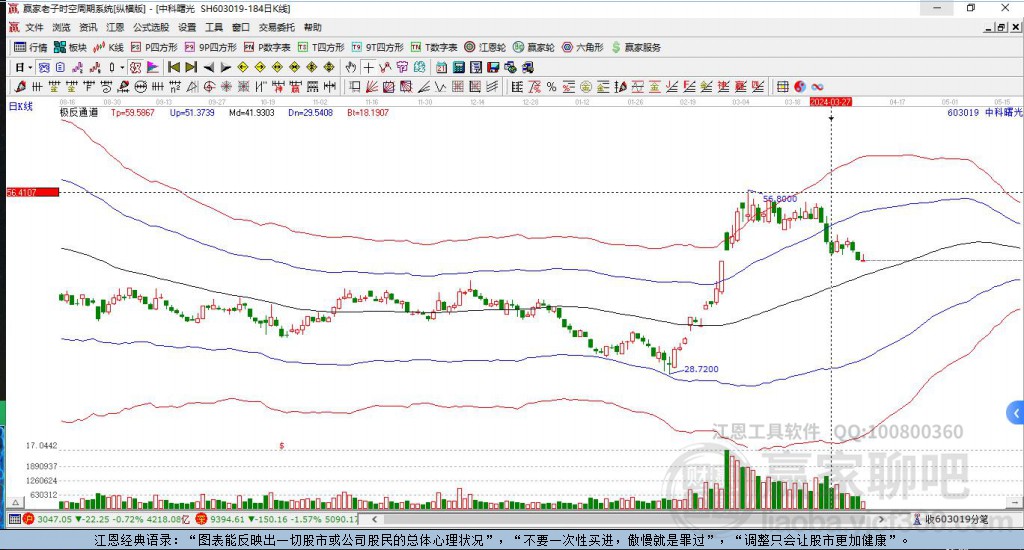Click the yin-yang taiji icon

tap(801, 87)
